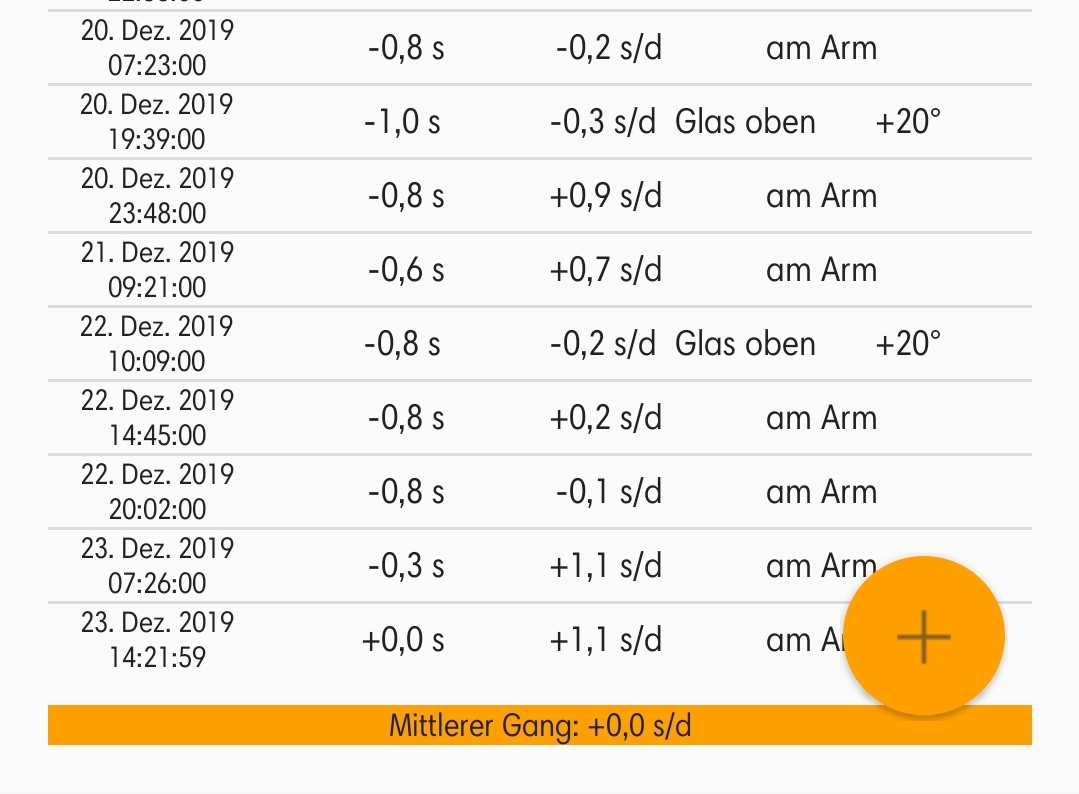Tap the +0,0 s deviation value
Viewport: 1079px width, 794px height.
click(x=402, y=640)
